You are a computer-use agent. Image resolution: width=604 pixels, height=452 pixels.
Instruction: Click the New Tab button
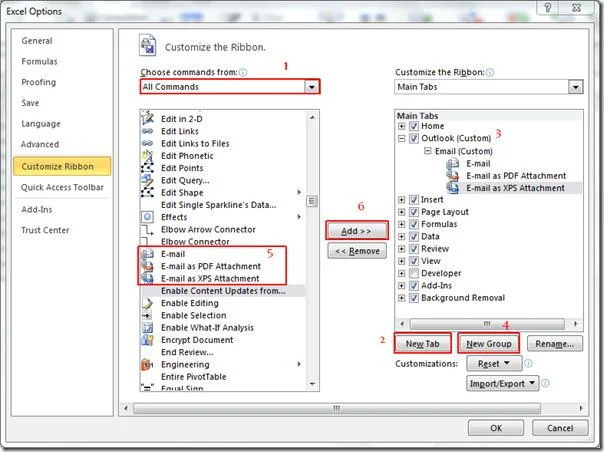423,343
